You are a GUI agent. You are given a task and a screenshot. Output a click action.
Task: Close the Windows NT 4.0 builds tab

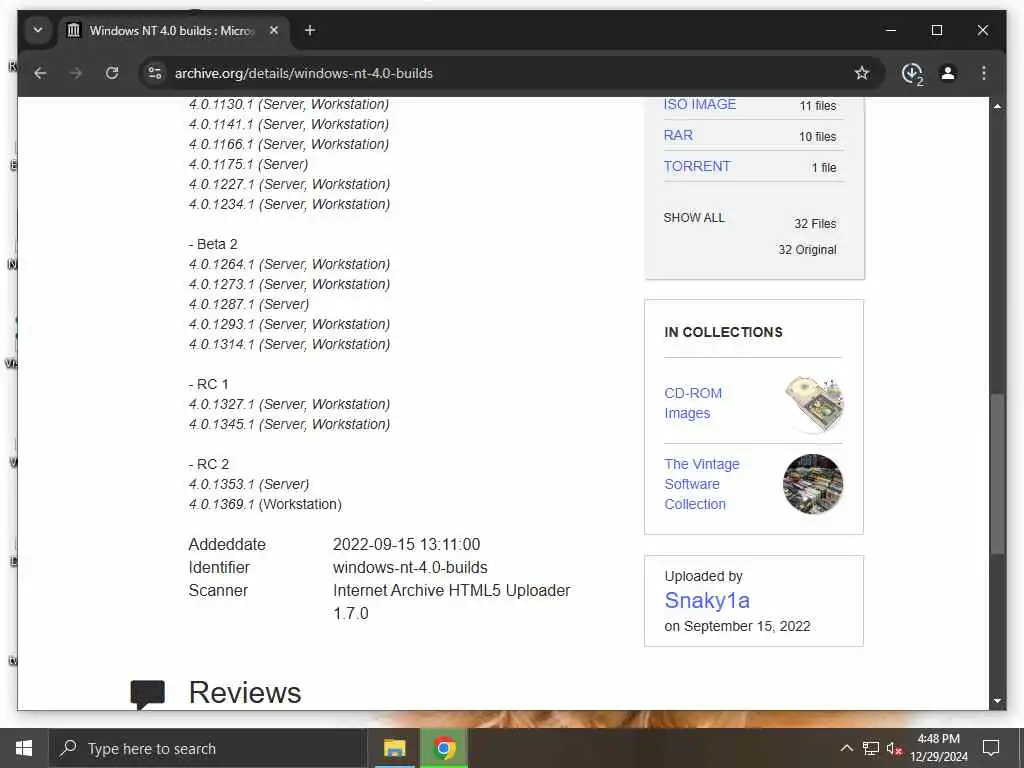pyautogui.click(x=274, y=30)
